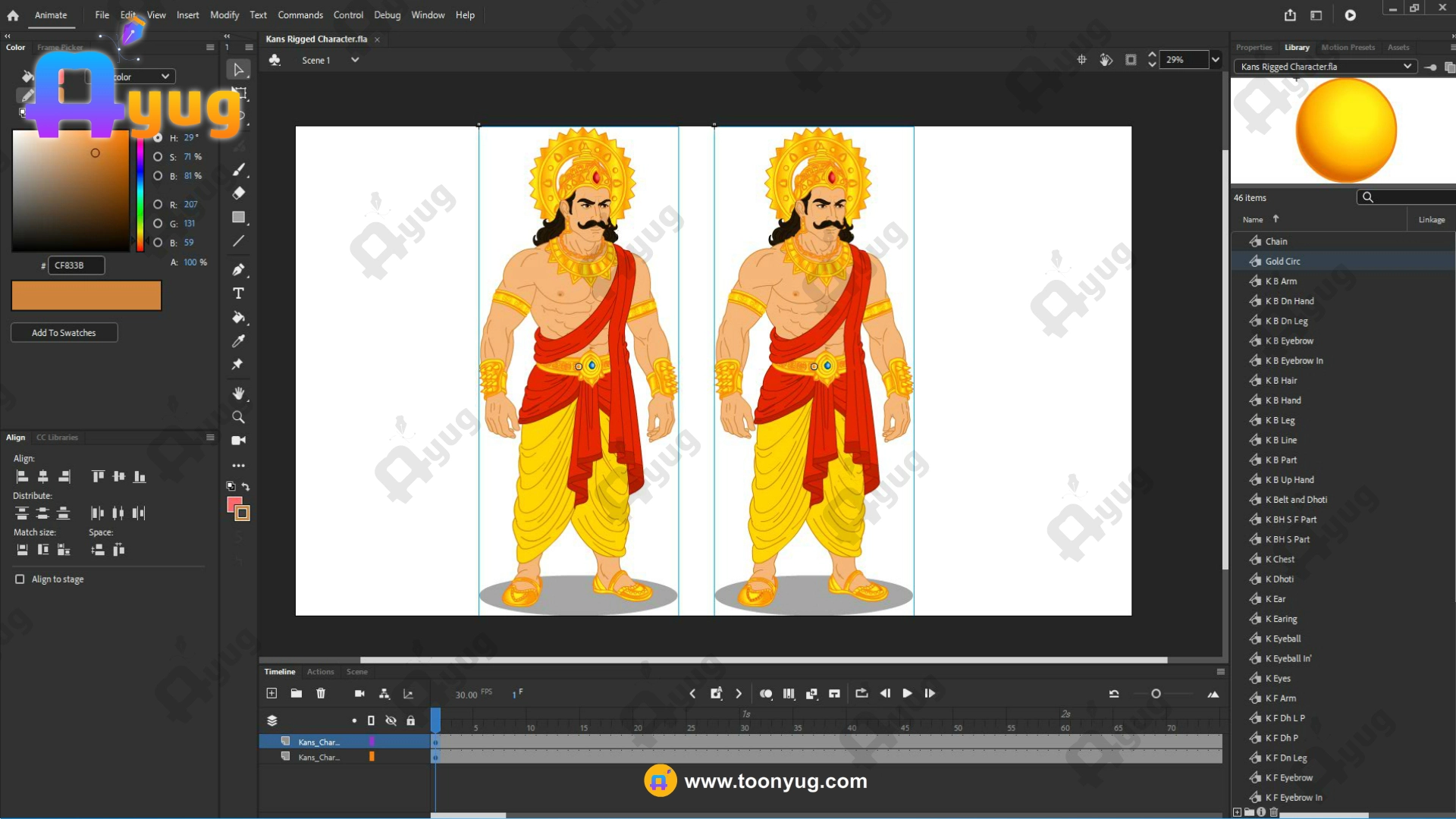
Task: Select the Camera tool
Action: point(238,441)
